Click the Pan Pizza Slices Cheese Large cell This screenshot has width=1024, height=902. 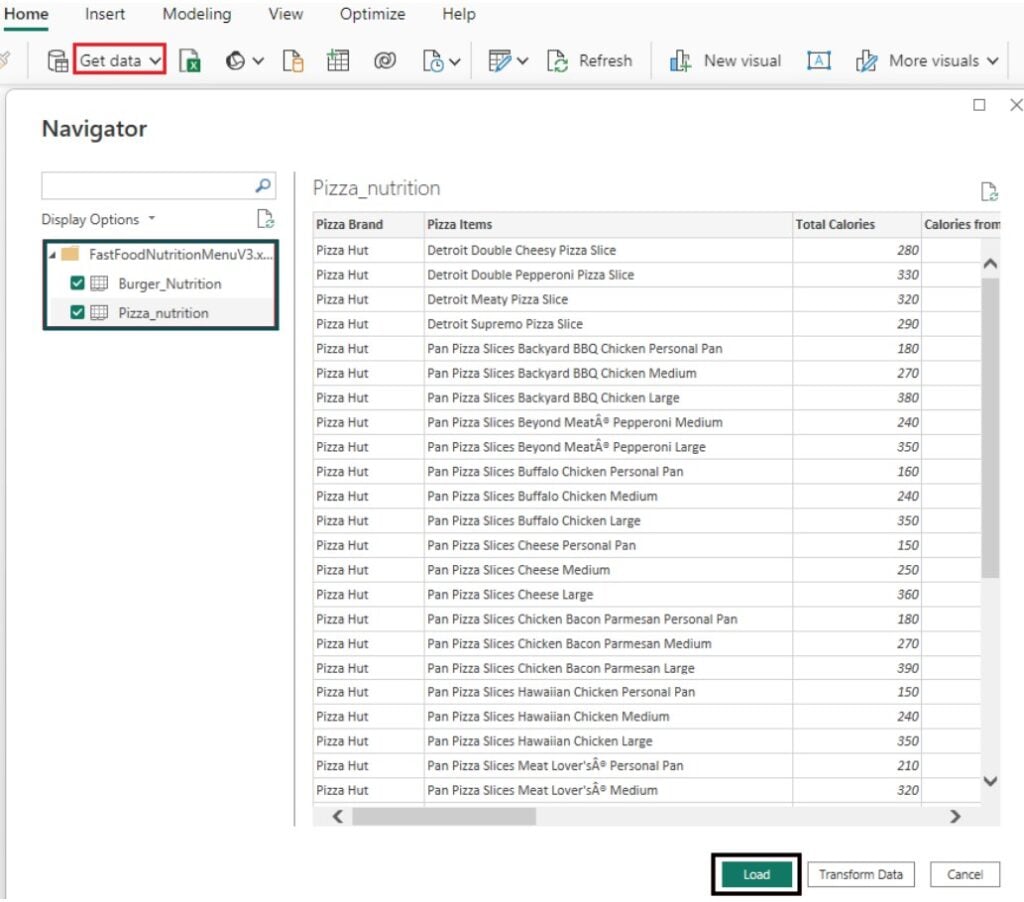(x=608, y=594)
